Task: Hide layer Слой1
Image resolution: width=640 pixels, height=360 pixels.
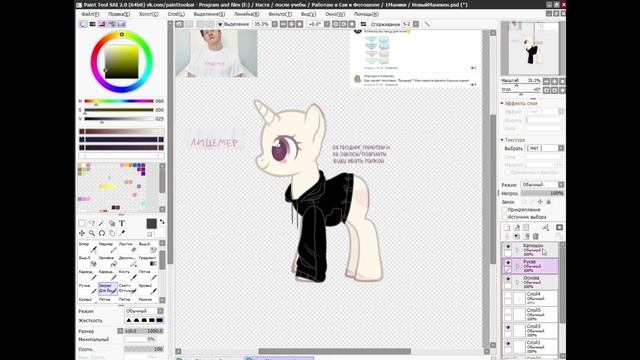Action: pos(508,344)
